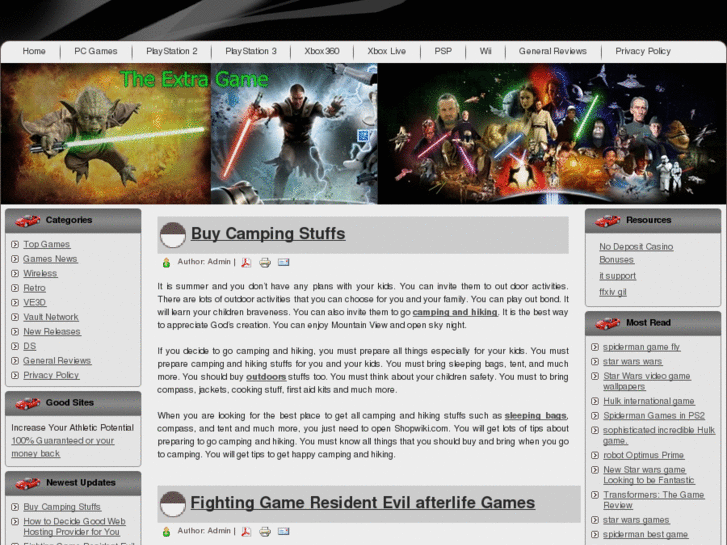Print the Buy Camping Stuffs article

click(x=265, y=263)
